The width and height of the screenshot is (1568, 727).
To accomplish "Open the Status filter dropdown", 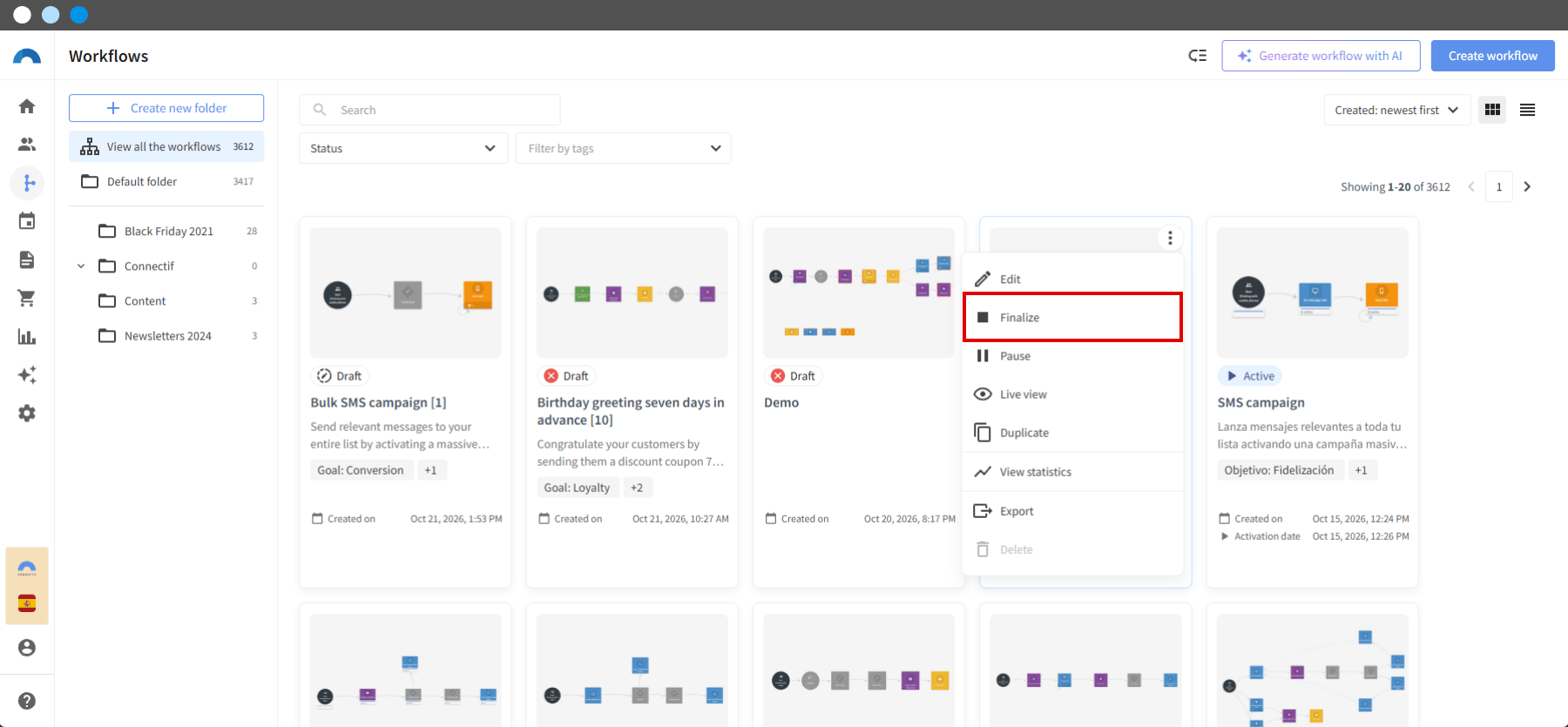I will point(403,148).
